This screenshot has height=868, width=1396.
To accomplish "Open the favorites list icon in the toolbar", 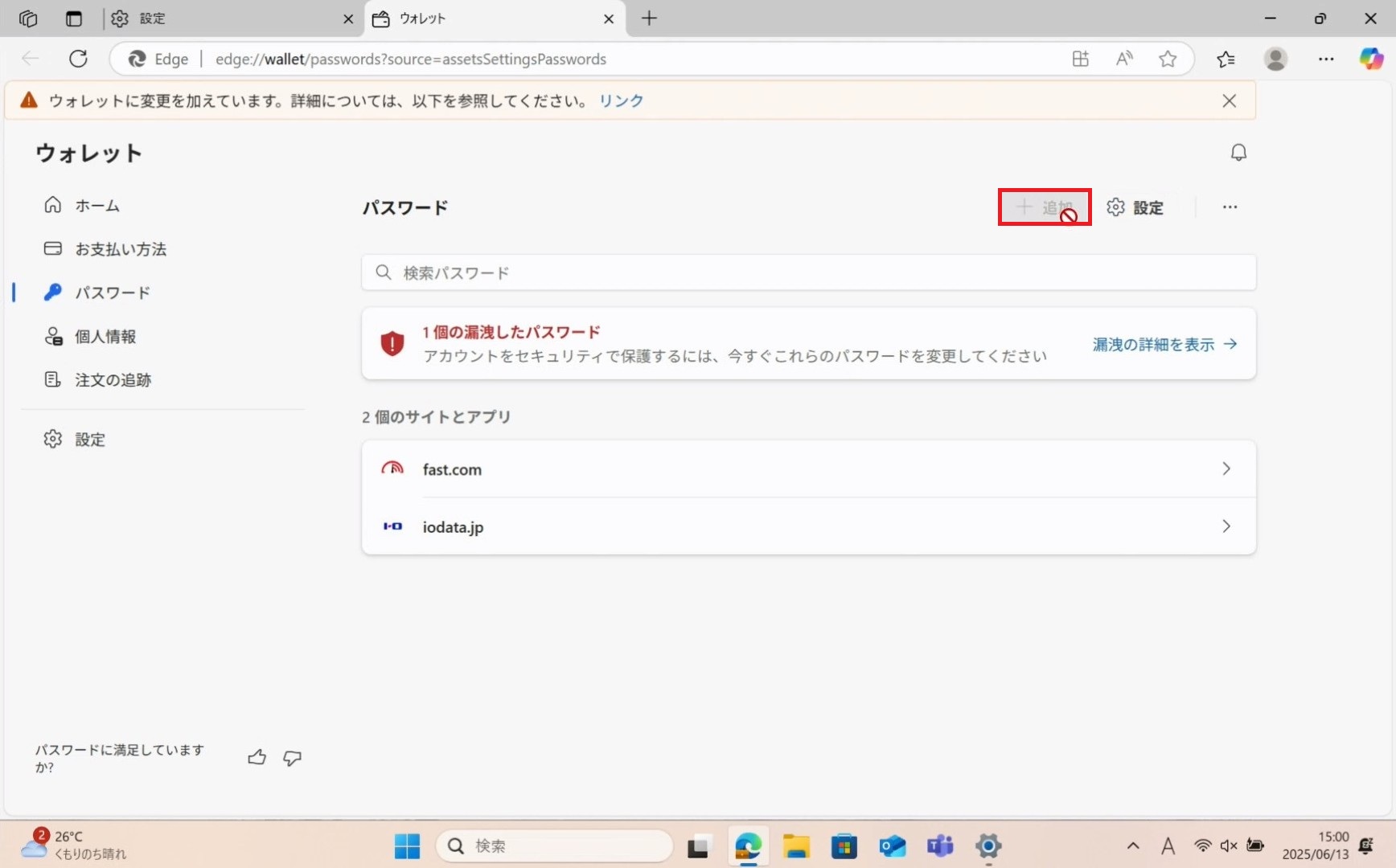I will (x=1226, y=59).
